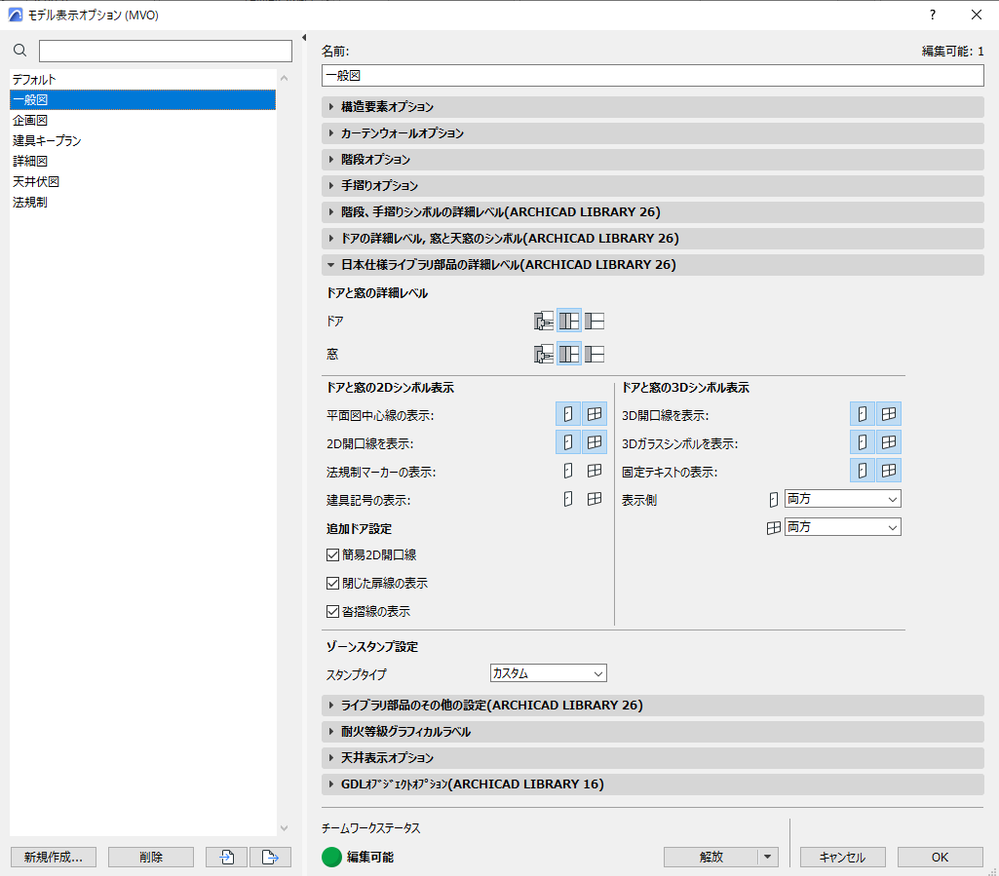Click the 削除 button
999x876 pixels.
tap(151, 858)
